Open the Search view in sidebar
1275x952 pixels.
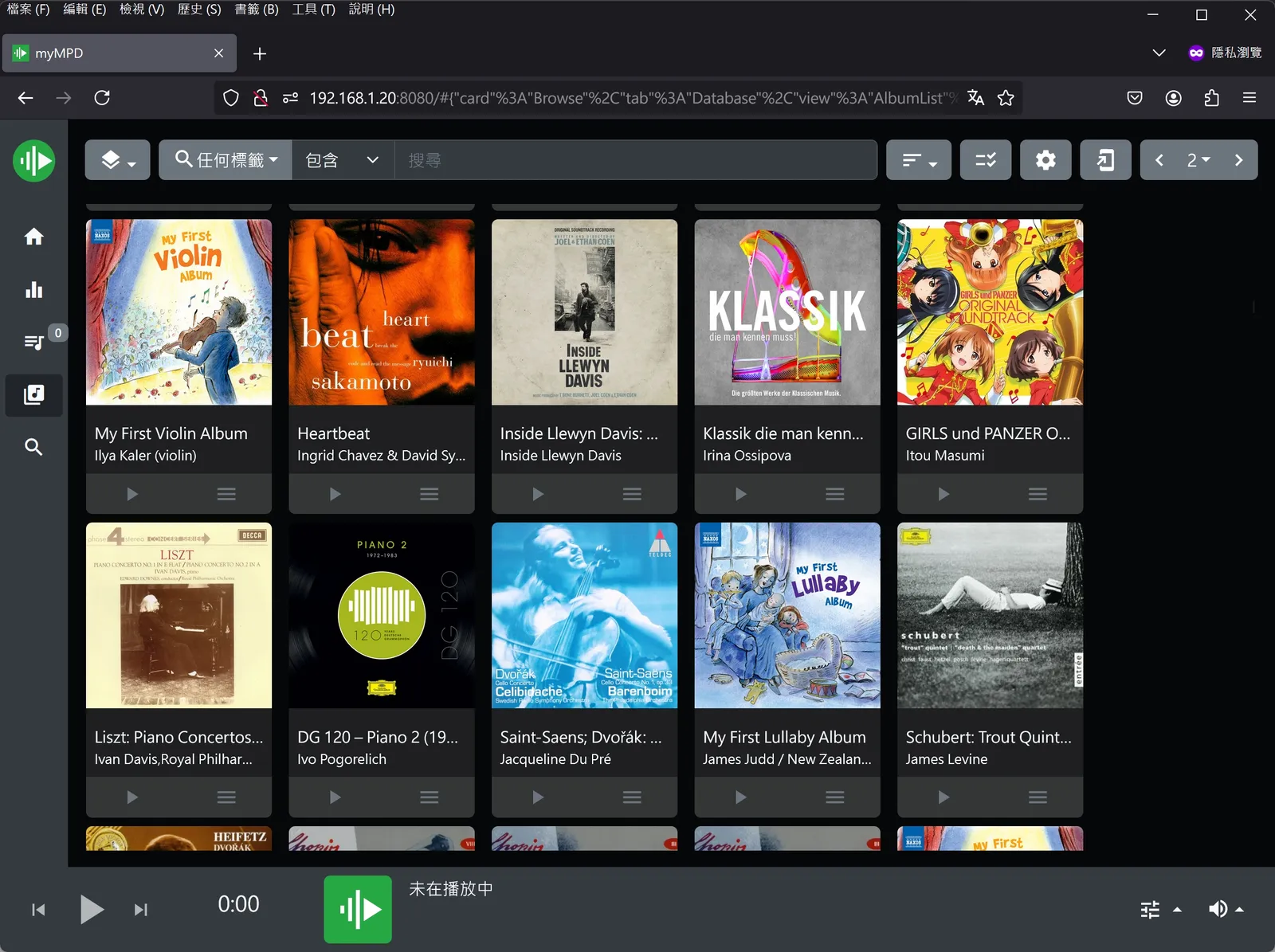click(x=33, y=447)
